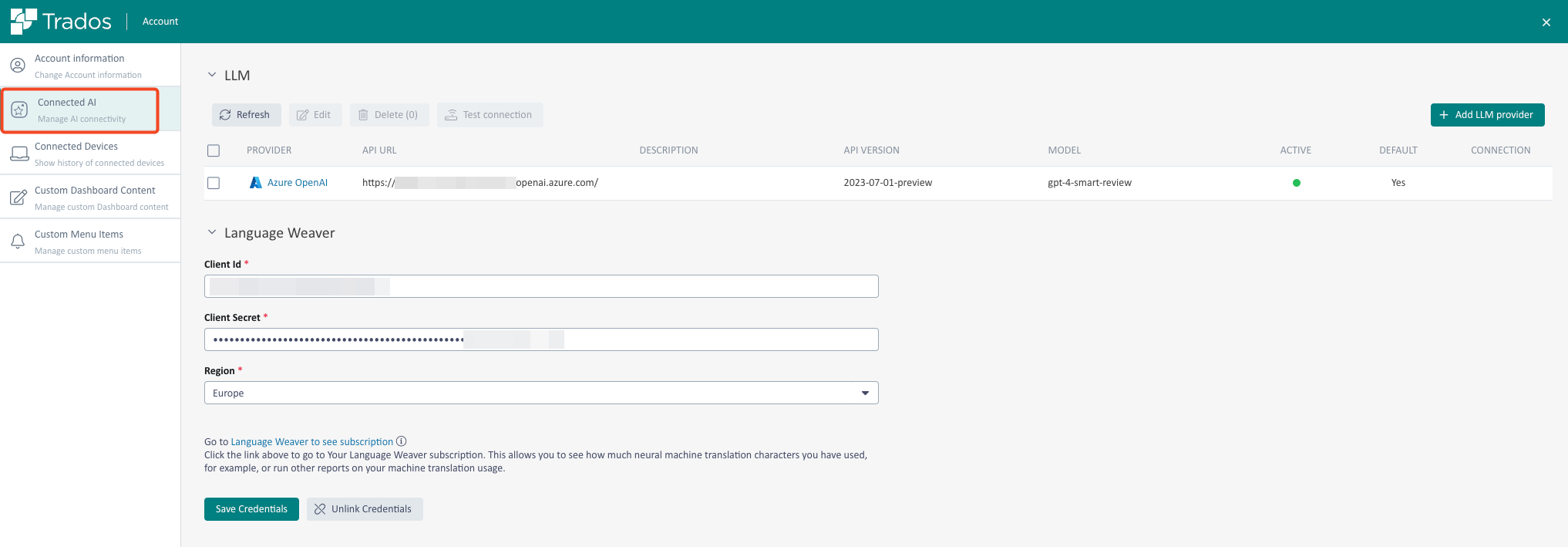The image size is (1568, 547).
Task: Collapse the Language Weaver section
Action: coord(212,232)
